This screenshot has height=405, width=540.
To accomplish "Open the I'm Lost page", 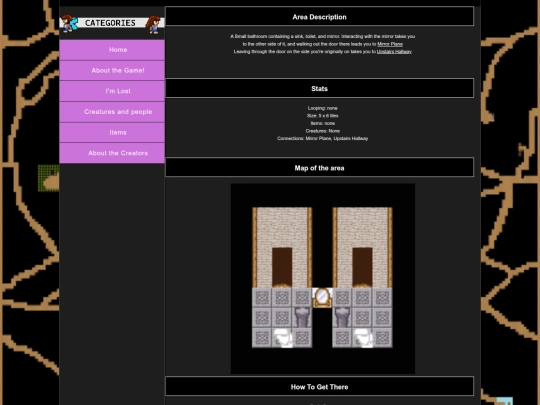I will point(112,91).
